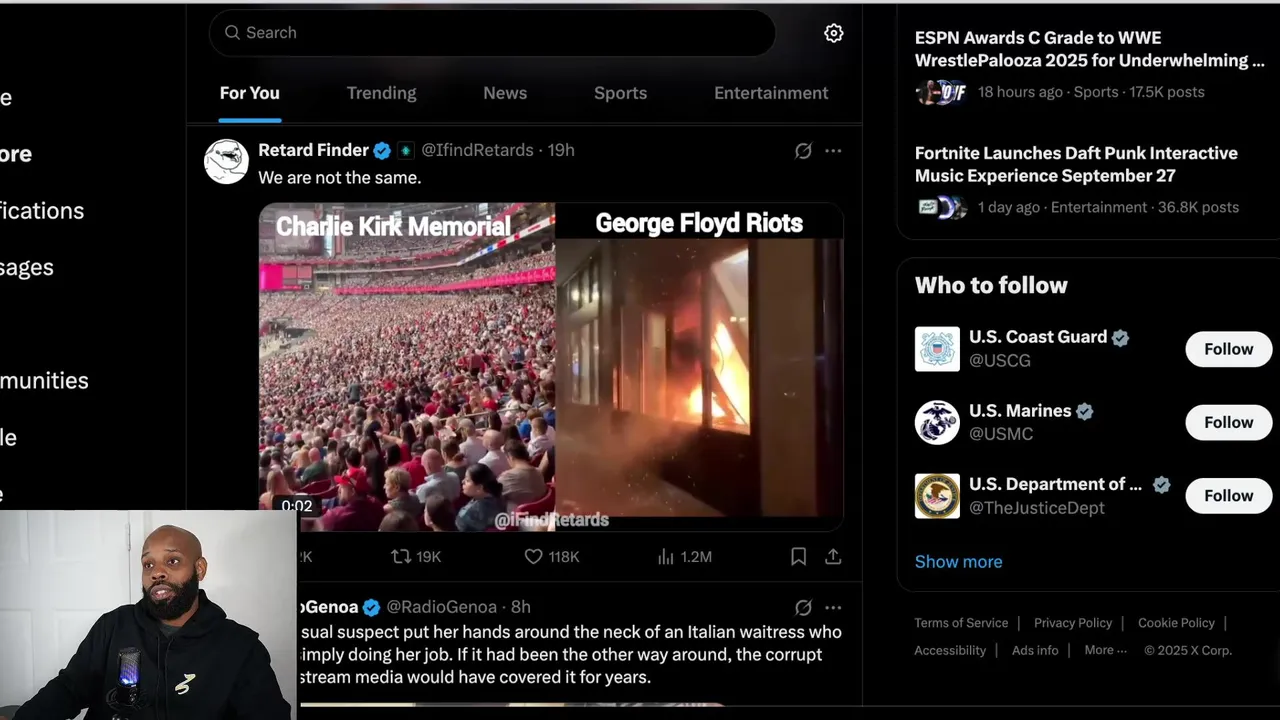Click the 8h timestamp on RadioGenoa post
This screenshot has height=720, width=1280.
[x=521, y=607]
